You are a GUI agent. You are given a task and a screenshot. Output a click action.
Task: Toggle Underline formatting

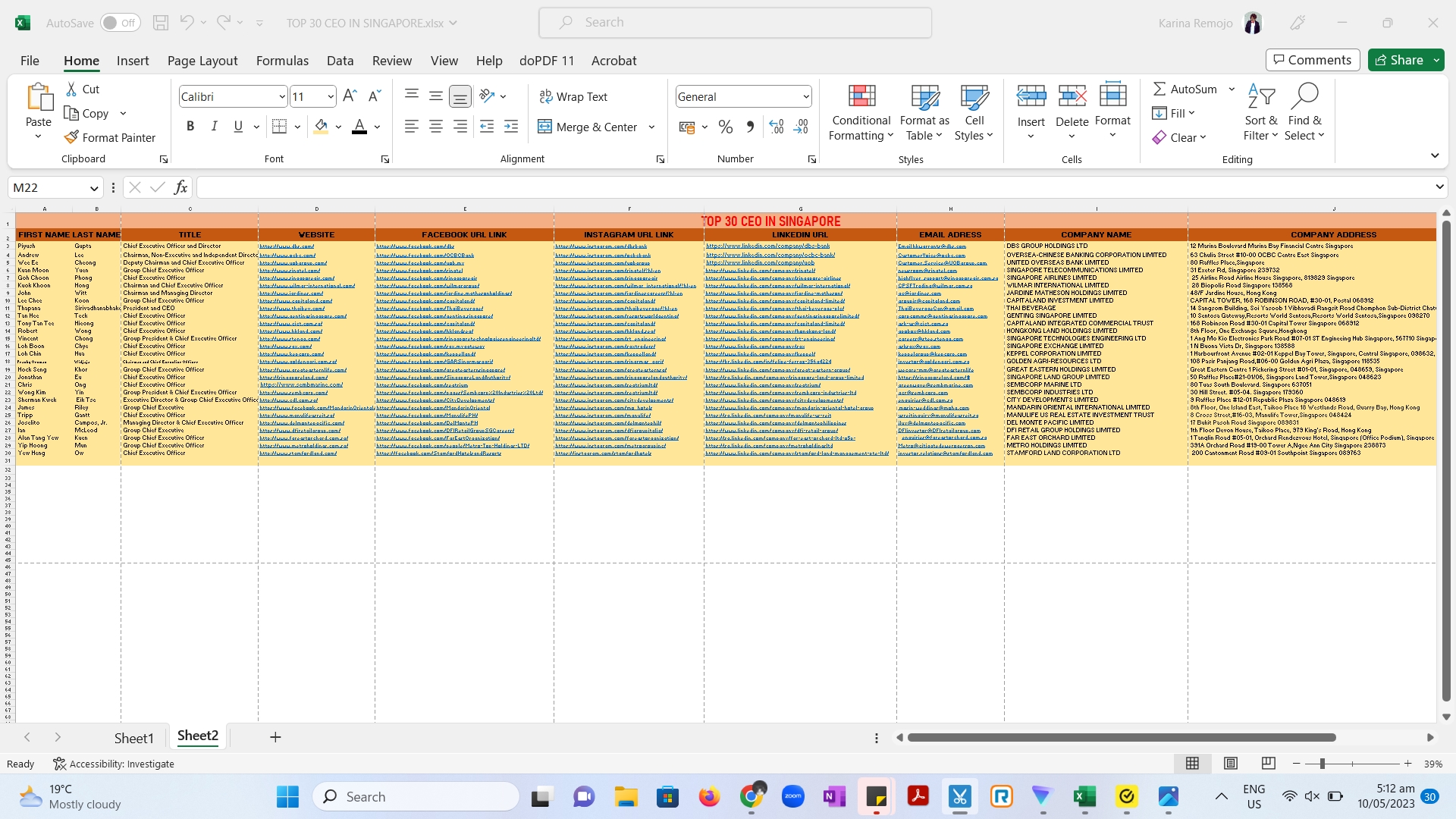pos(238,127)
